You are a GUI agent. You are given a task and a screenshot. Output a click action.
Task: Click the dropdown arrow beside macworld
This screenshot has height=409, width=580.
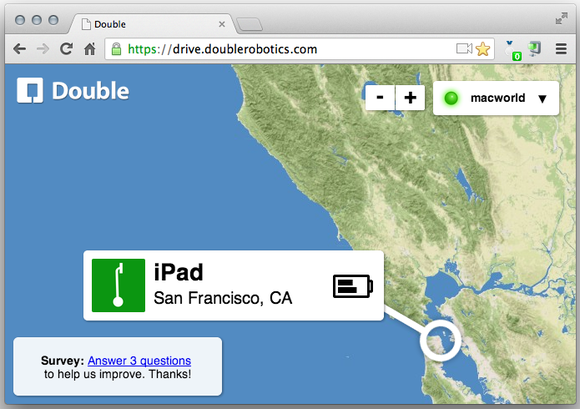(x=542, y=99)
